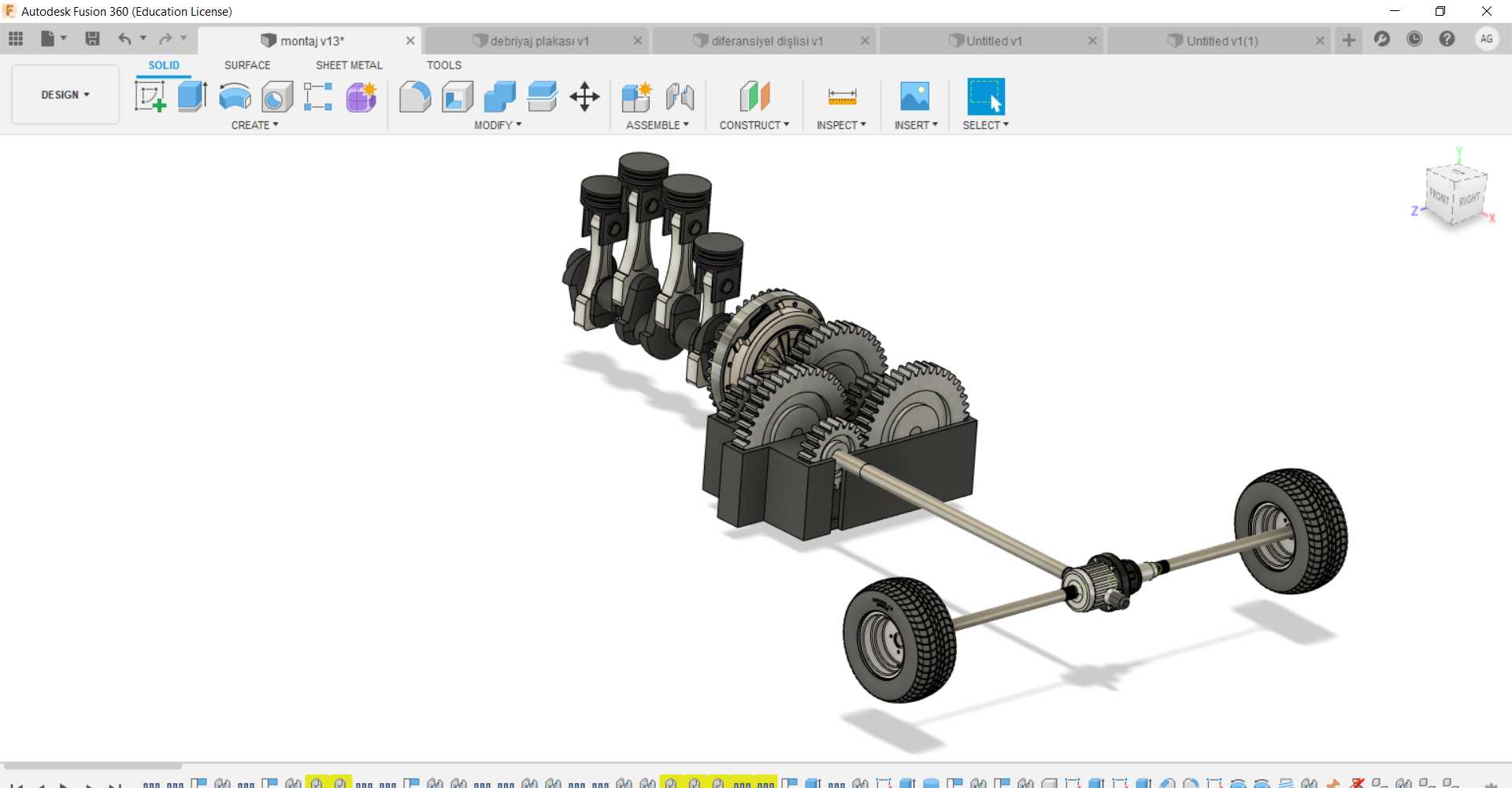Redo the last undone action

tap(165, 39)
